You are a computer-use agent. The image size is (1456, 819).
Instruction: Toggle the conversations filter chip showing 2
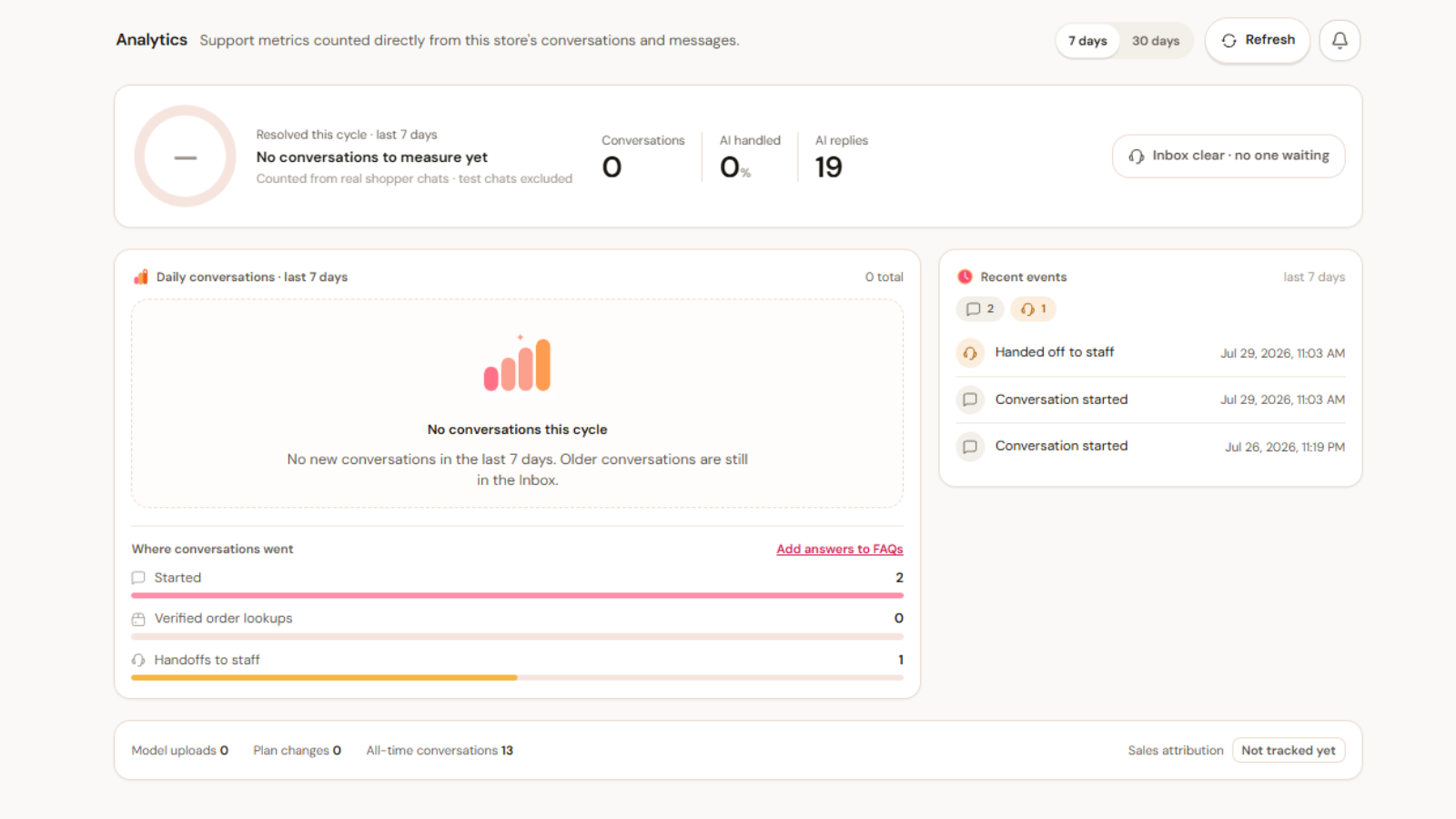pyautogui.click(x=980, y=309)
